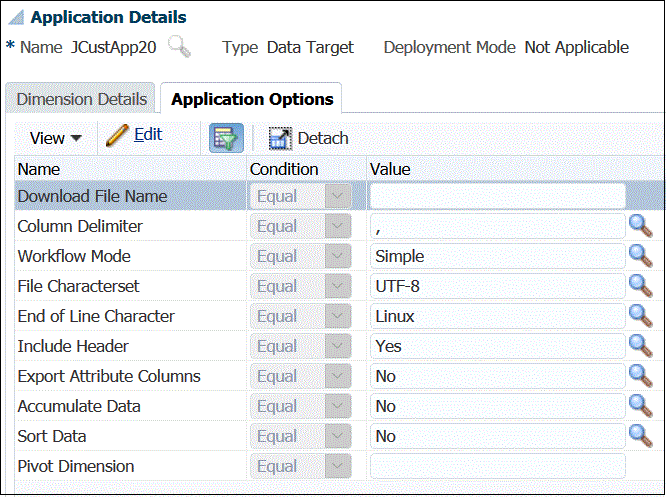Open the Include Header lookup magnifier

[x=640, y=346]
